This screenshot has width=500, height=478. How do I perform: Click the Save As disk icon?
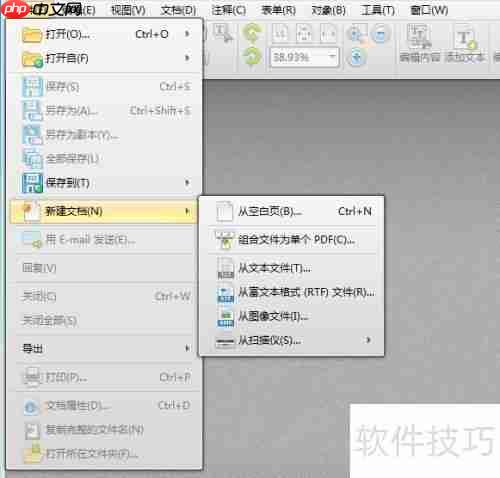point(32,111)
